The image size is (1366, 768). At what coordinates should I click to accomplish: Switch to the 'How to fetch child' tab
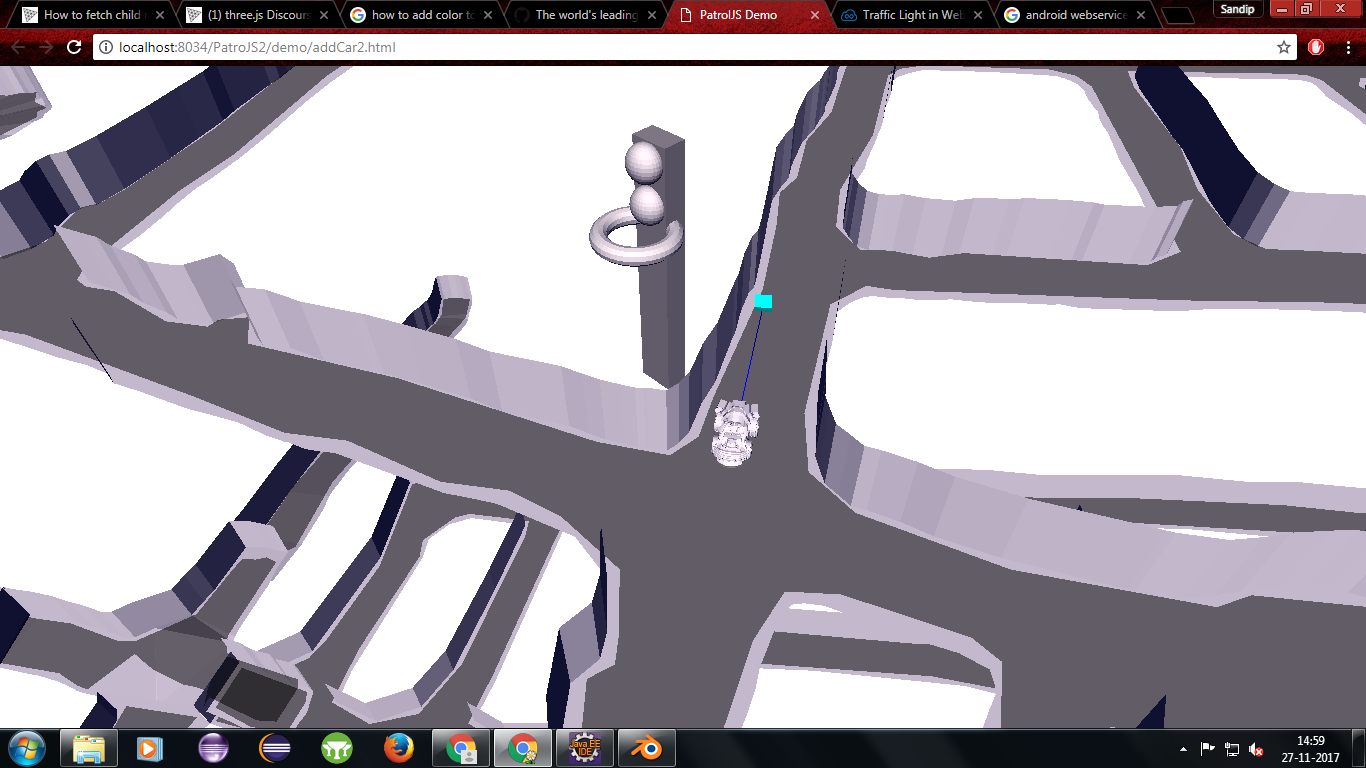[90, 15]
